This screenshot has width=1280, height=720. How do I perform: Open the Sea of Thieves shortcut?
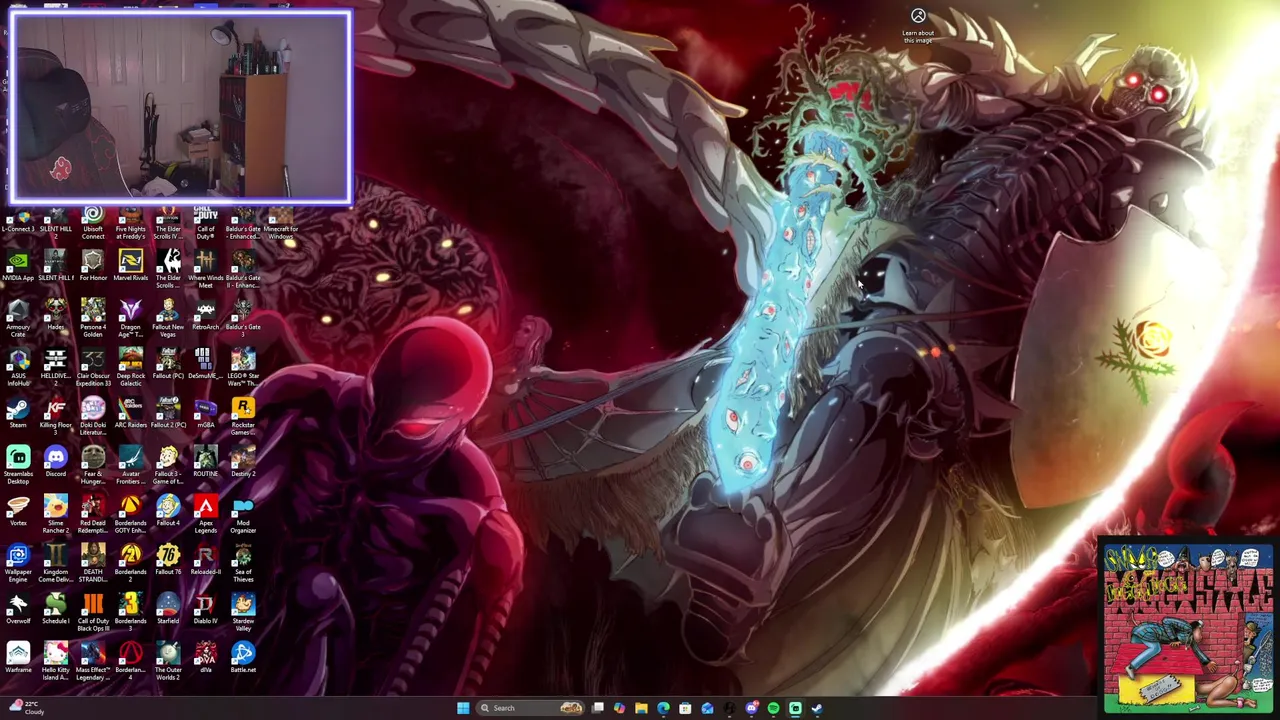click(243, 564)
